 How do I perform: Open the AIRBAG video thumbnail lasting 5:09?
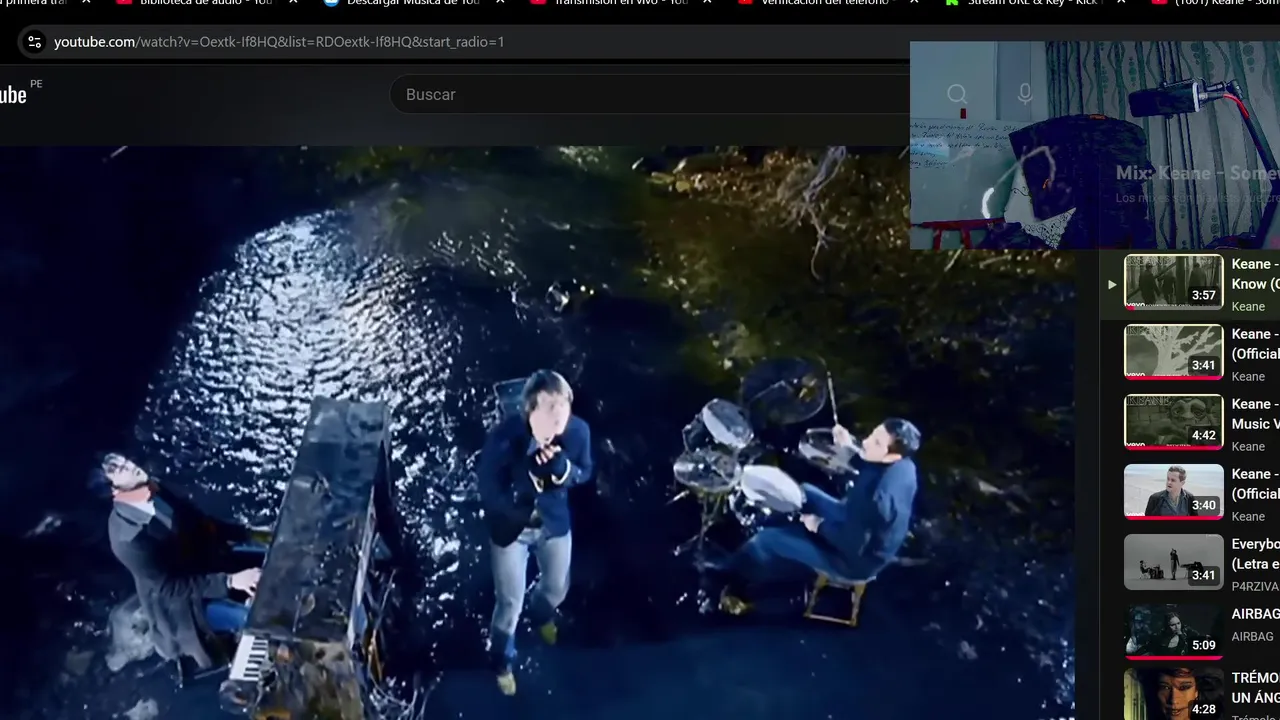(1174, 632)
